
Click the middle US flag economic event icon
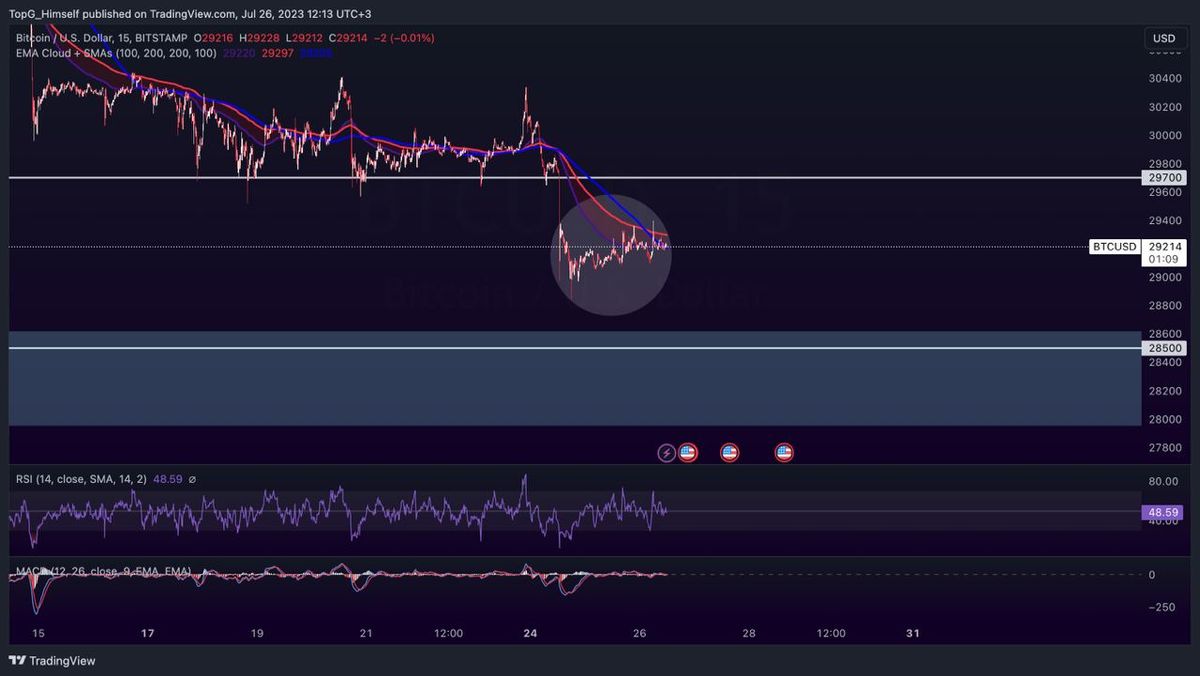[729, 453]
